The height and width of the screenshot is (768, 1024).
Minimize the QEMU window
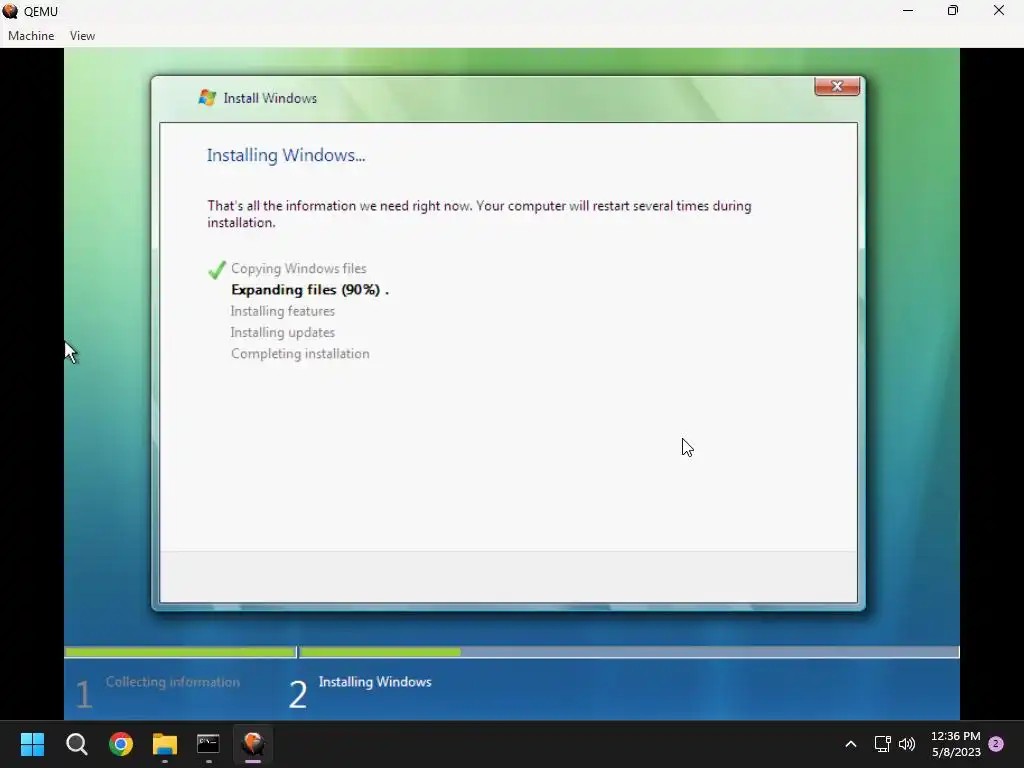[x=908, y=11]
